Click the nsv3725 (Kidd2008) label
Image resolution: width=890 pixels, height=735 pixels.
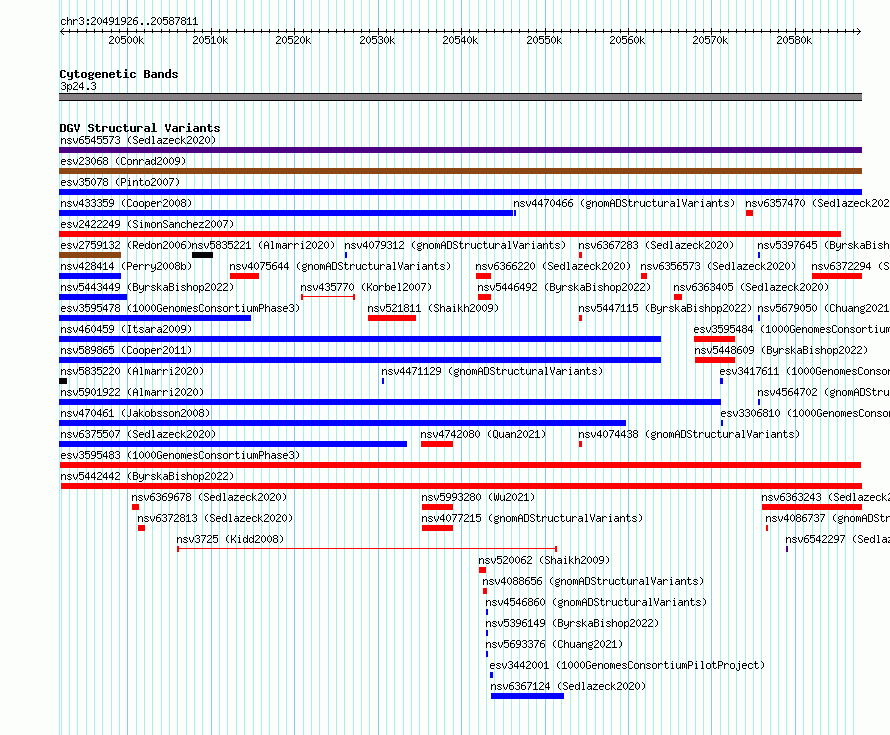click(x=230, y=539)
